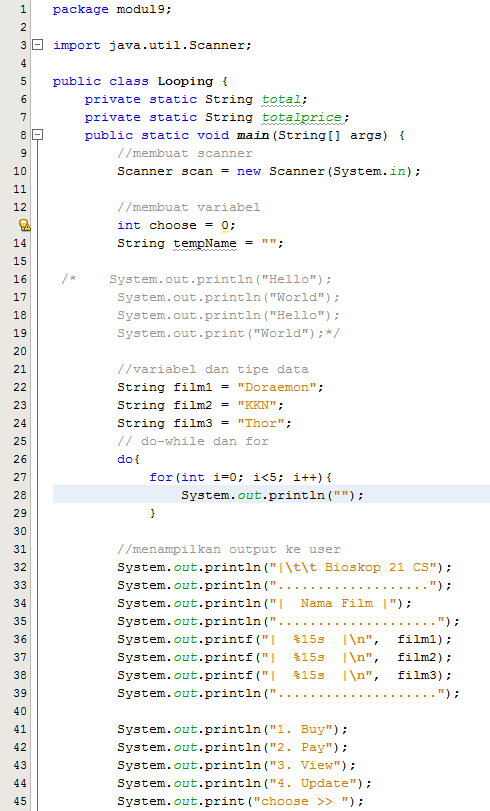The height and width of the screenshot is (811, 490).
Task: Click the dotted-line println on line 33
Action: (285, 585)
